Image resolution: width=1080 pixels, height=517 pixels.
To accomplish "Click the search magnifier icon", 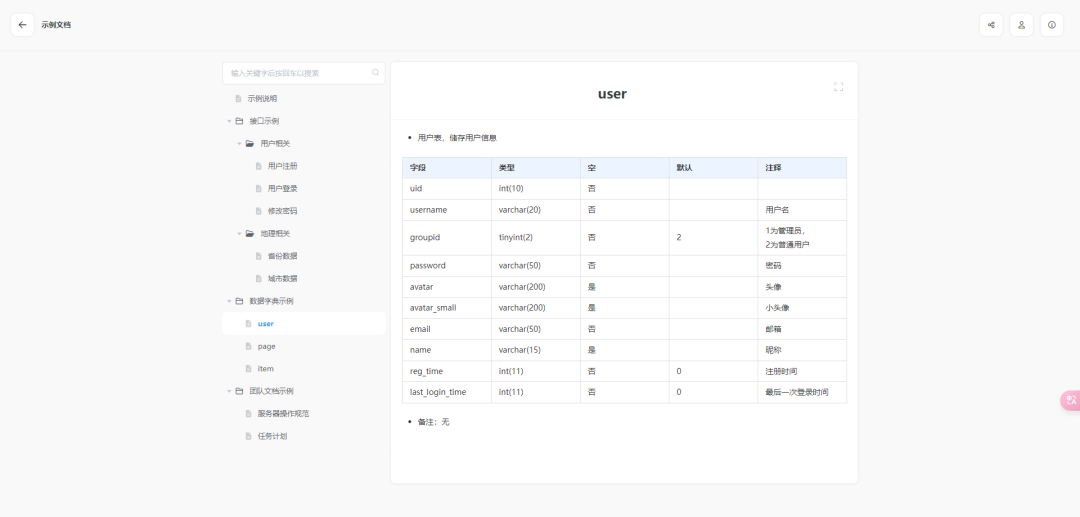I will [x=375, y=73].
